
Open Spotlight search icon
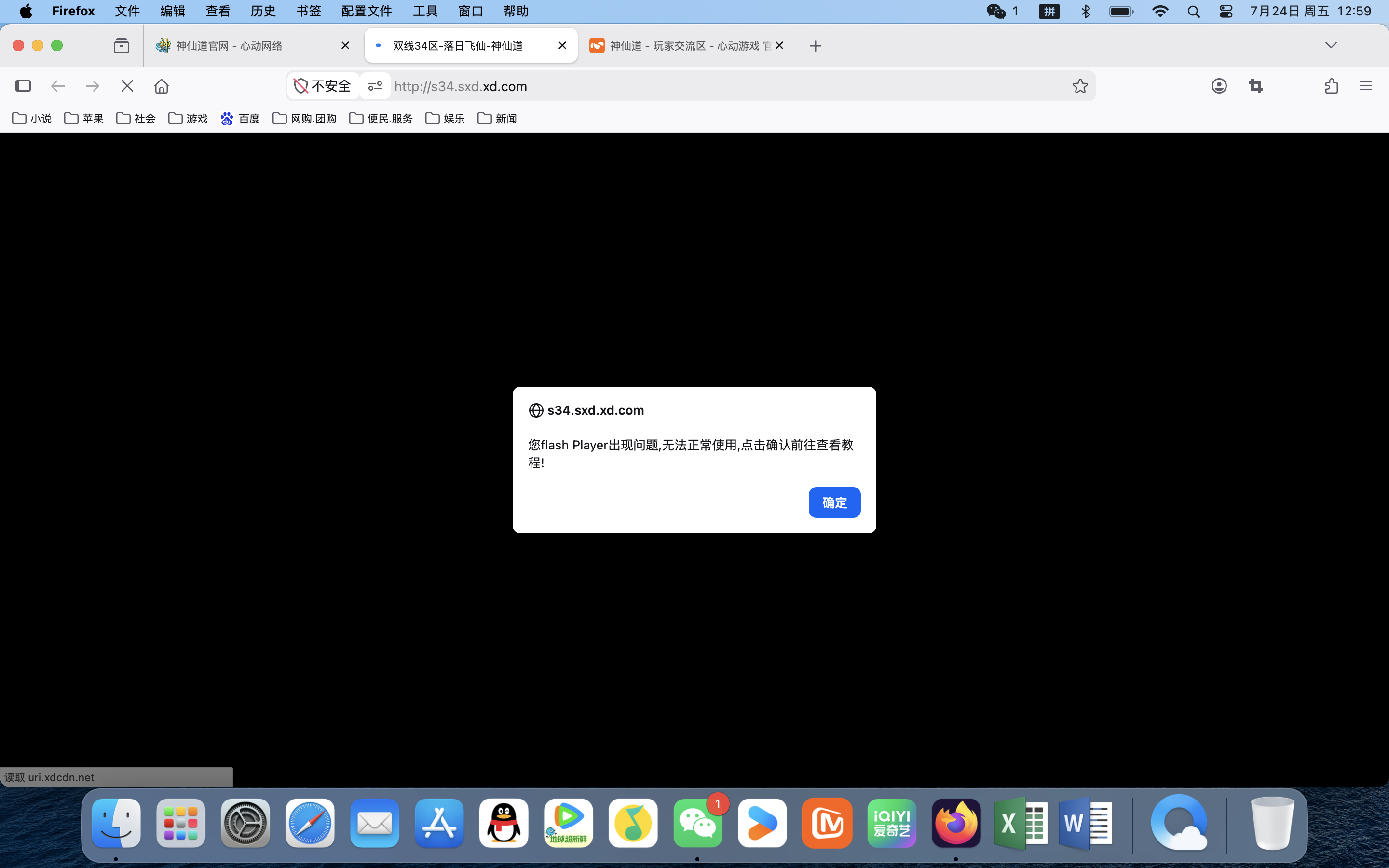coord(1194,11)
